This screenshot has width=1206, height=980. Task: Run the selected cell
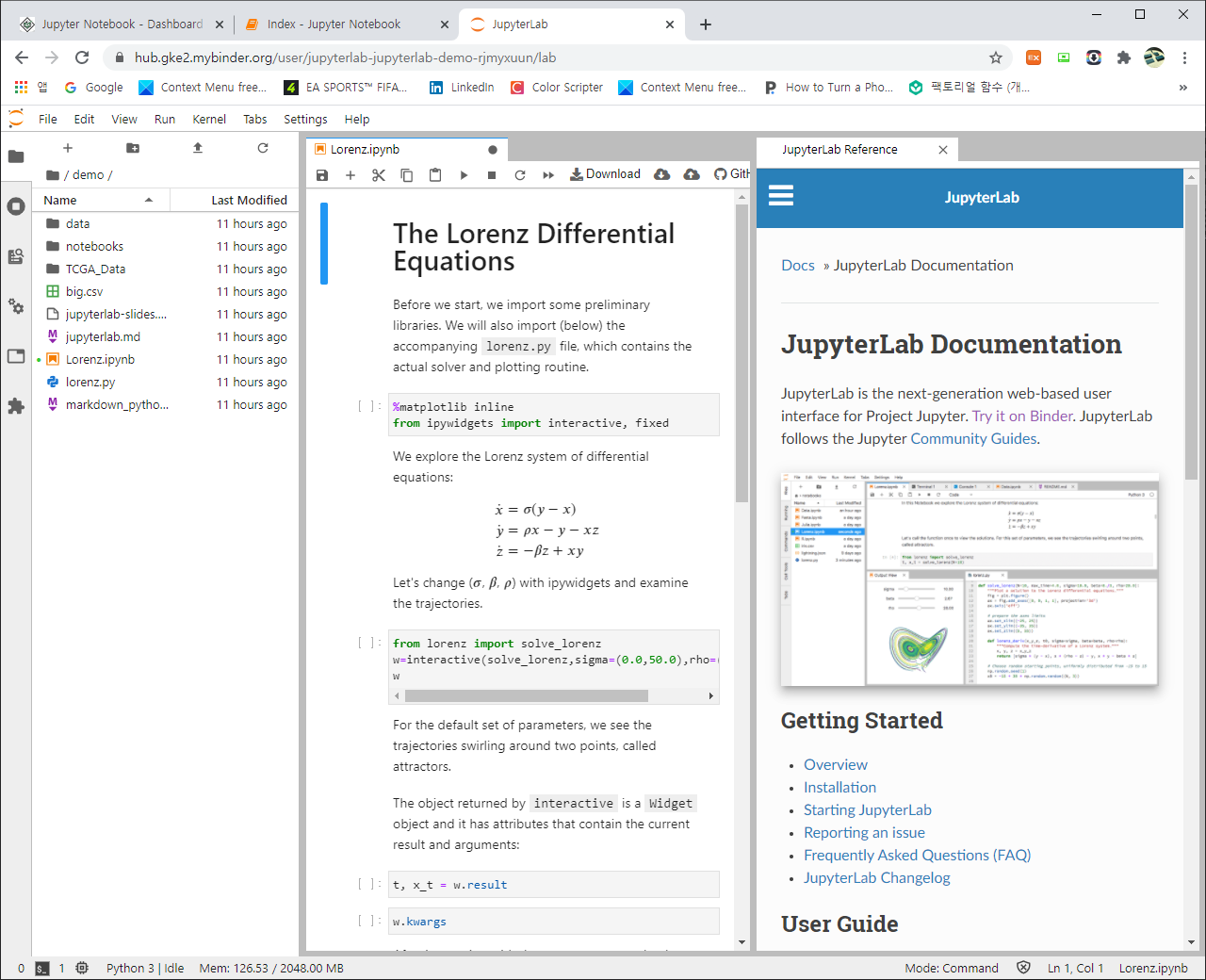(464, 175)
